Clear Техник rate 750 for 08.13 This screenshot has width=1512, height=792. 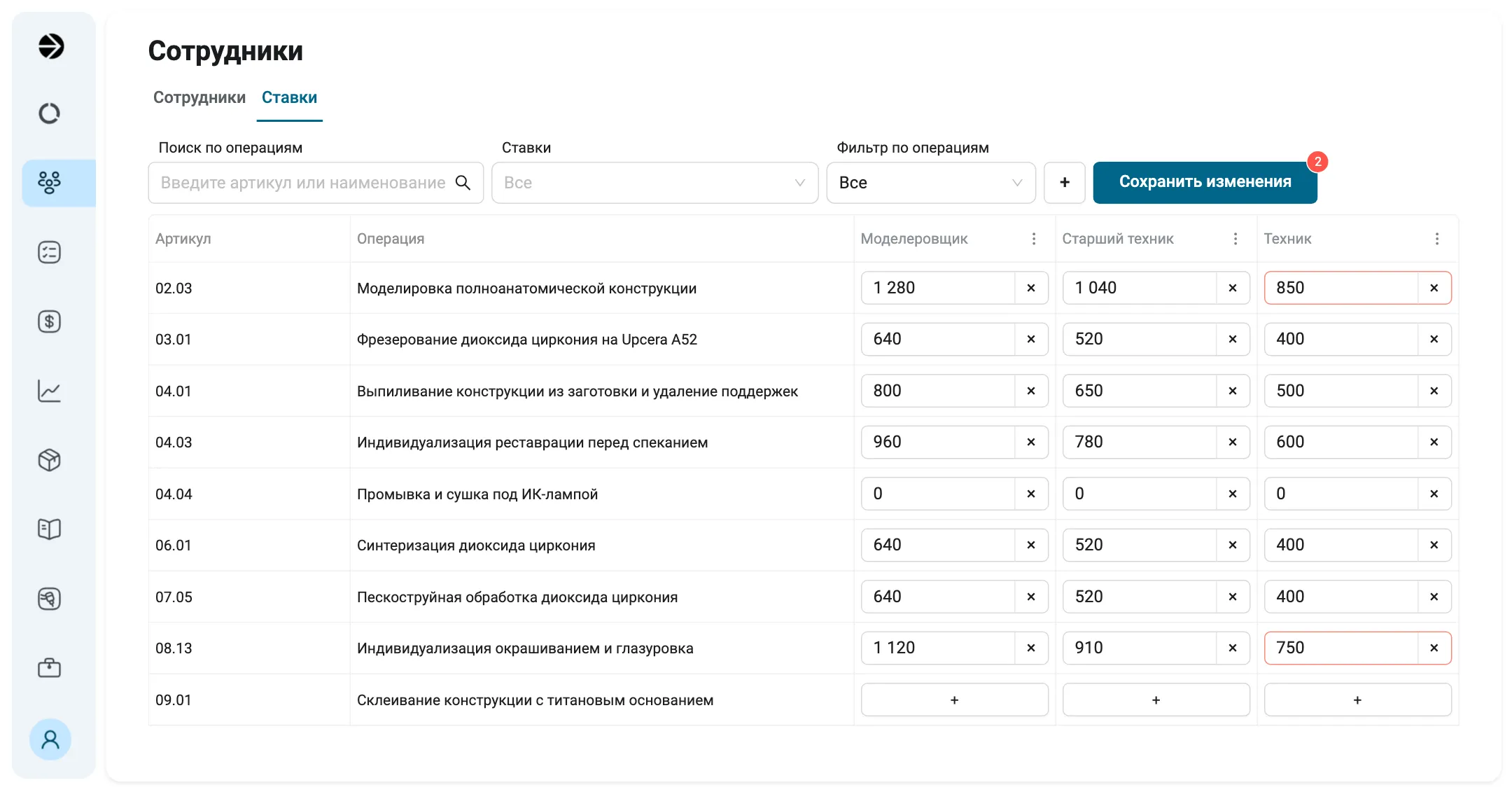pos(1434,648)
